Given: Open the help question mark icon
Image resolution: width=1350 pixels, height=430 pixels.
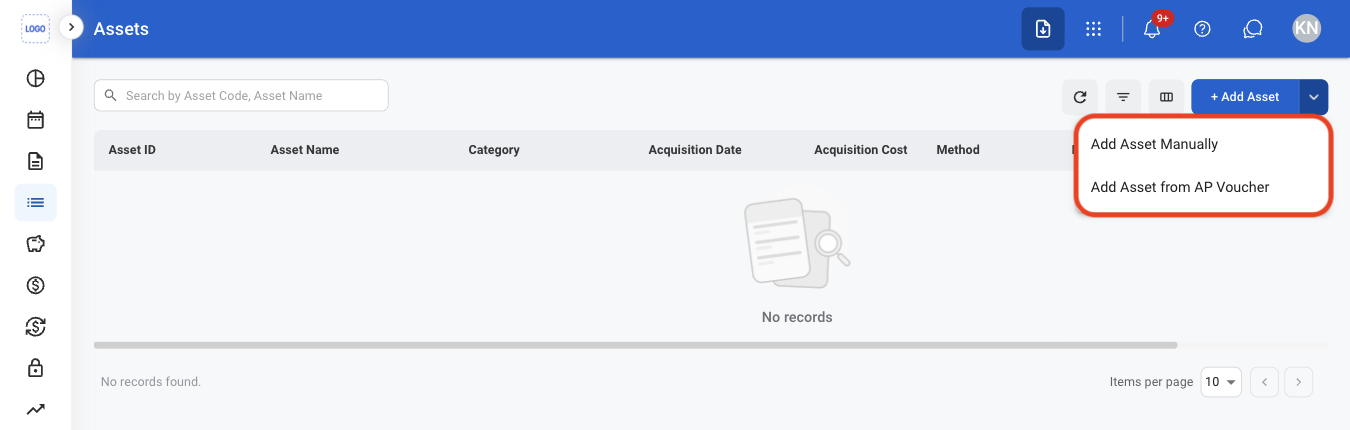Looking at the screenshot, I should tap(1203, 29).
